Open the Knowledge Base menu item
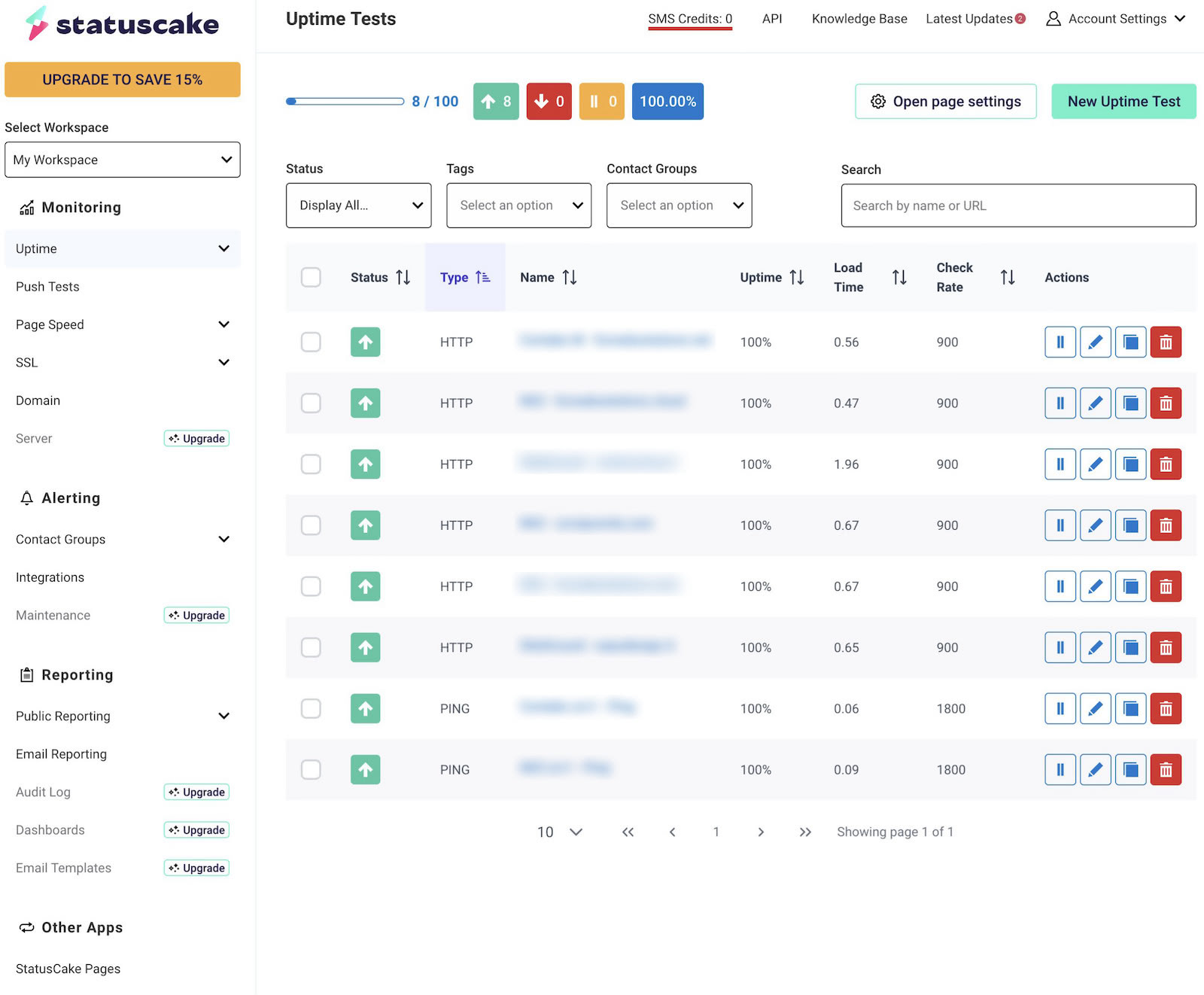This screenshot has height=995, width=1204. pos(859,19)
